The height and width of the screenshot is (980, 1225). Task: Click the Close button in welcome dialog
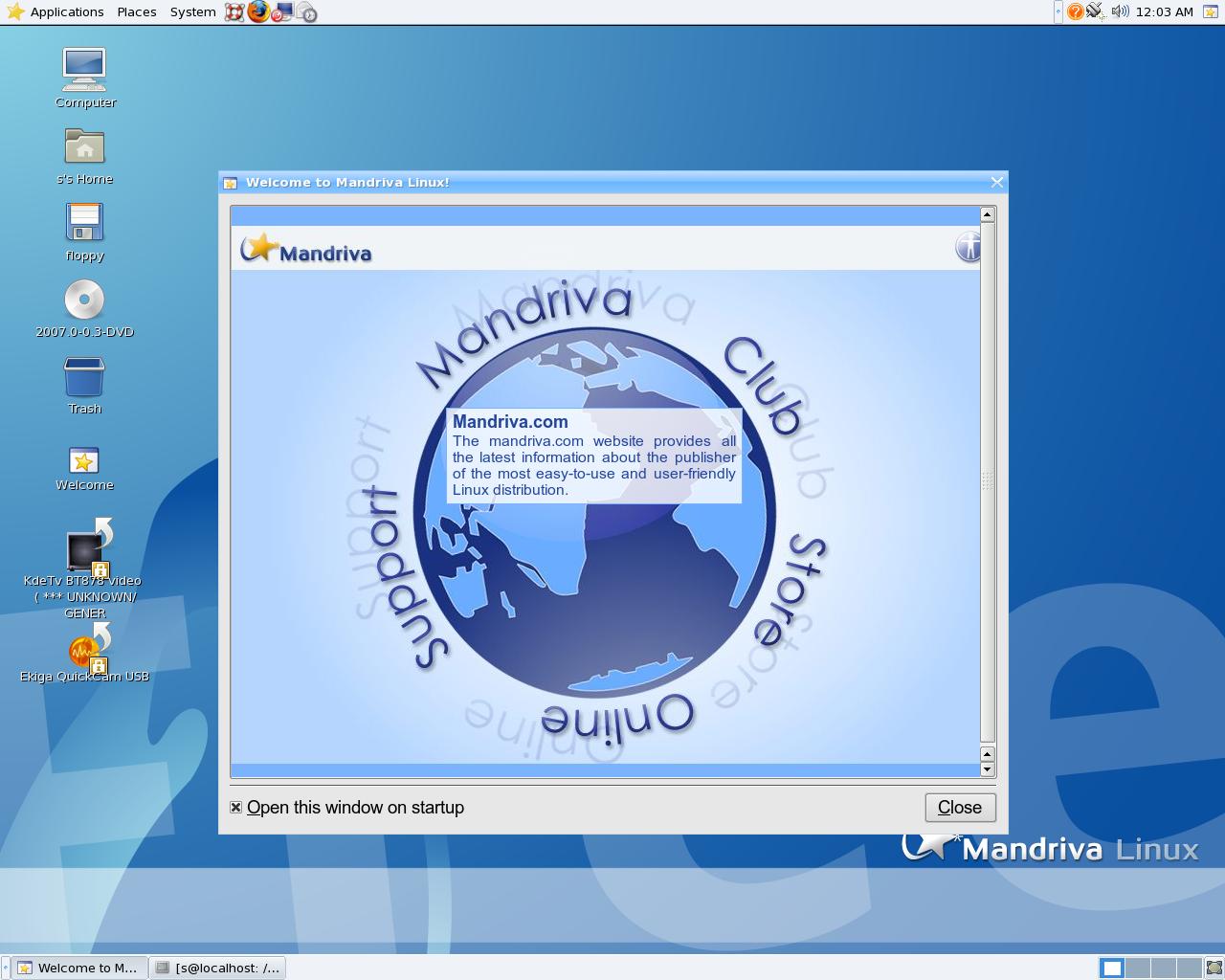(x=960, y=808)
